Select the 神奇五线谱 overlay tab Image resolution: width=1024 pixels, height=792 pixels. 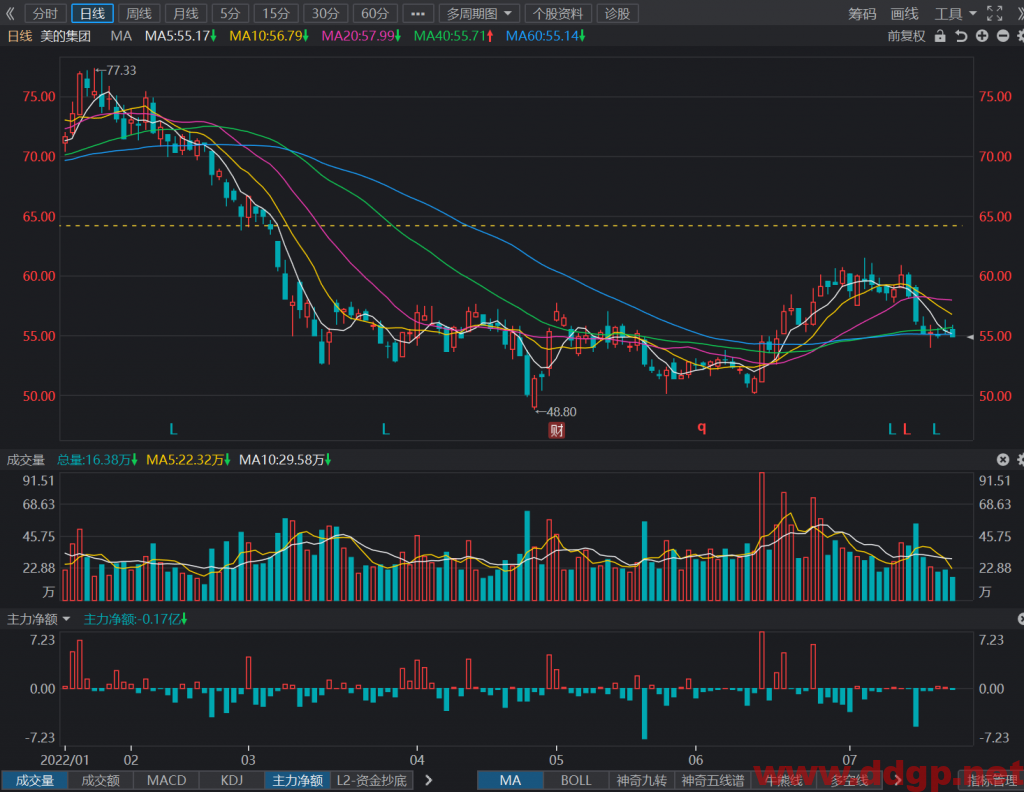712,780
